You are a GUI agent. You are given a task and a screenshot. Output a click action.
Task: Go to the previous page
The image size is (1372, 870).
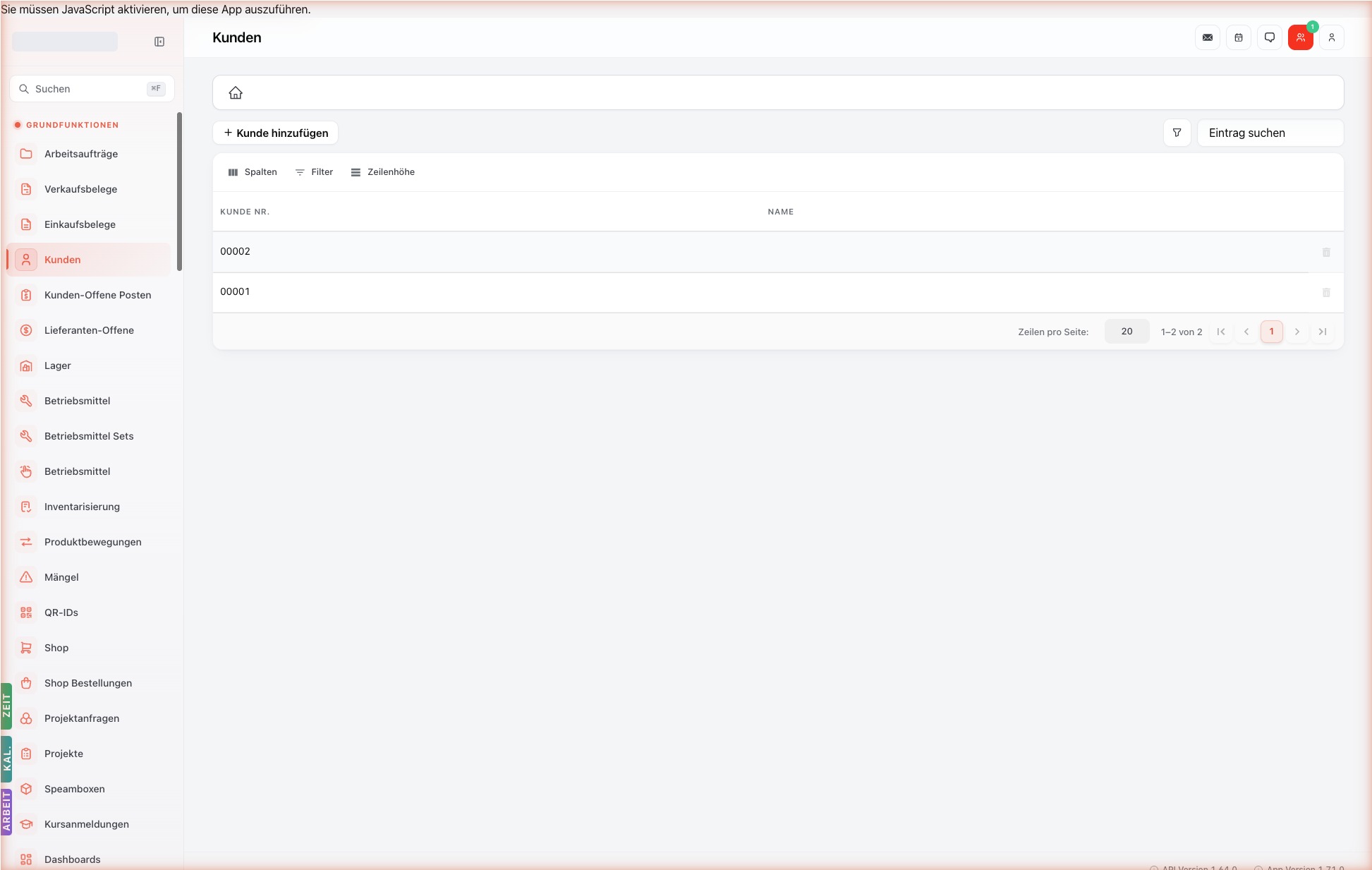[x=1246, y=332]
